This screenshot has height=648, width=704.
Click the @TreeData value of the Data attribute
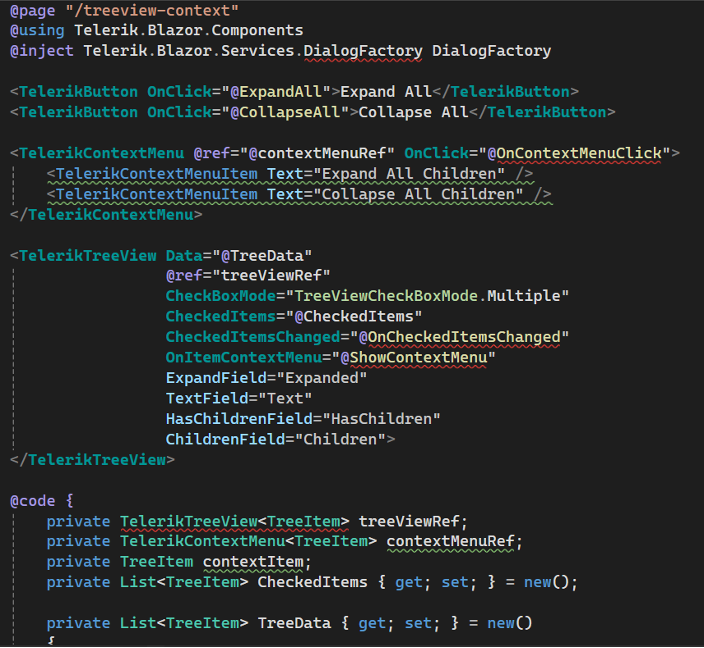[262, 256]
